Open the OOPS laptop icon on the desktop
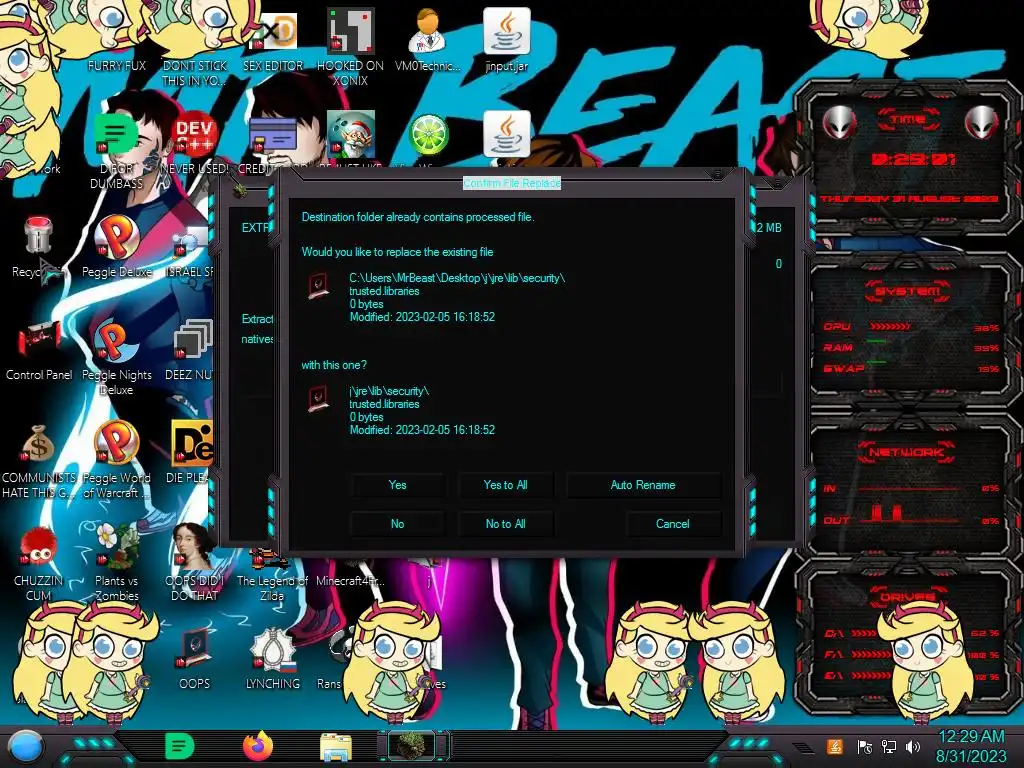This screenshot has width=1024, height=768. [194, 649]
